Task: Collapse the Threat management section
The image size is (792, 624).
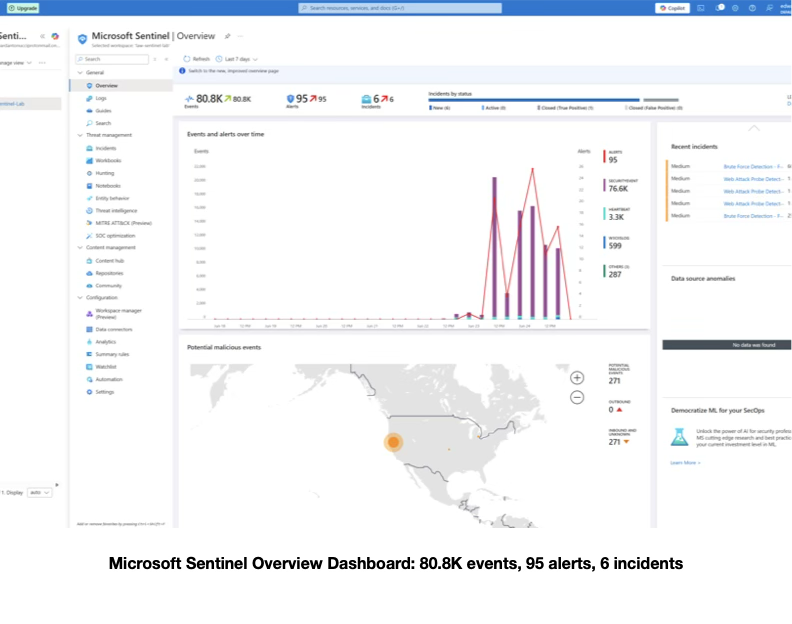Action: tap(80, 135)
